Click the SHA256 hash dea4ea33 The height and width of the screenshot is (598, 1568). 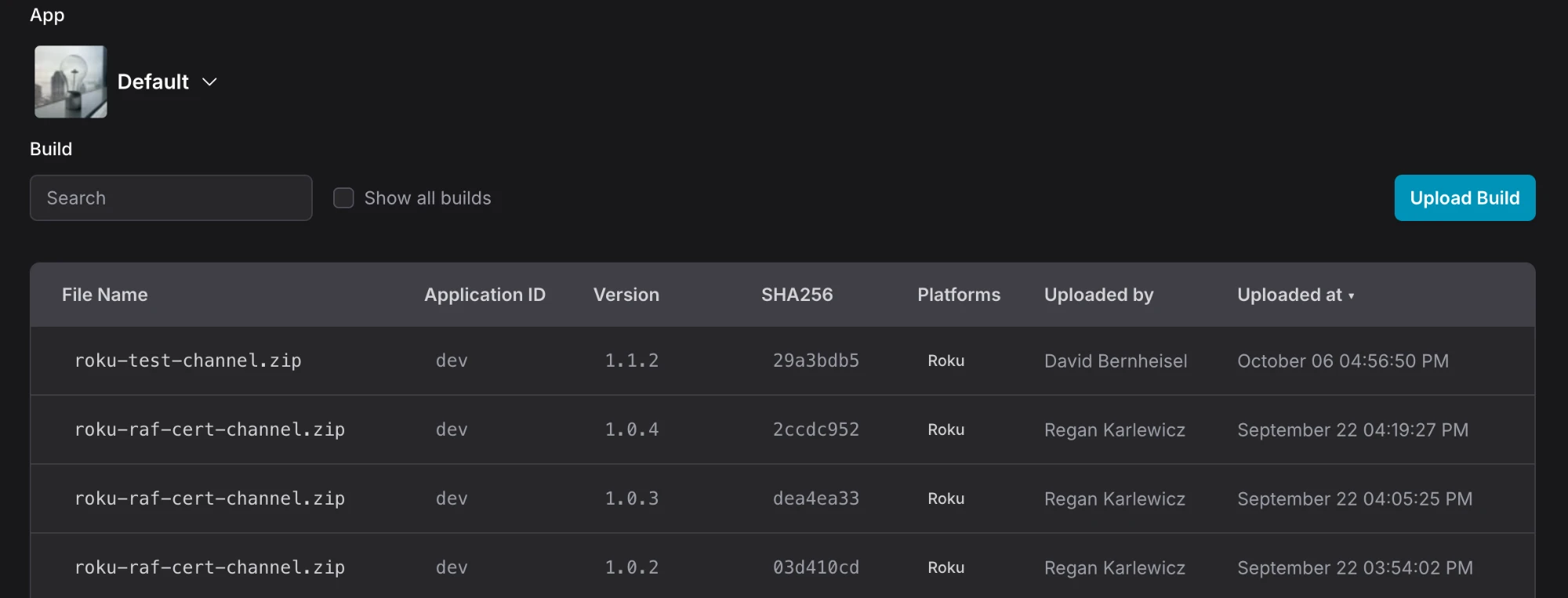816,498
